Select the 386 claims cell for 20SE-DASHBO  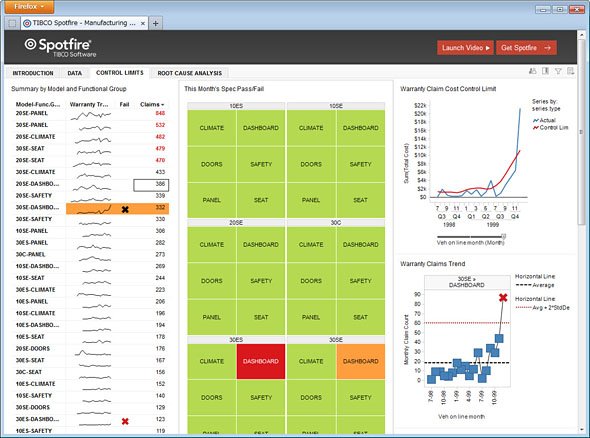(151, 185)
